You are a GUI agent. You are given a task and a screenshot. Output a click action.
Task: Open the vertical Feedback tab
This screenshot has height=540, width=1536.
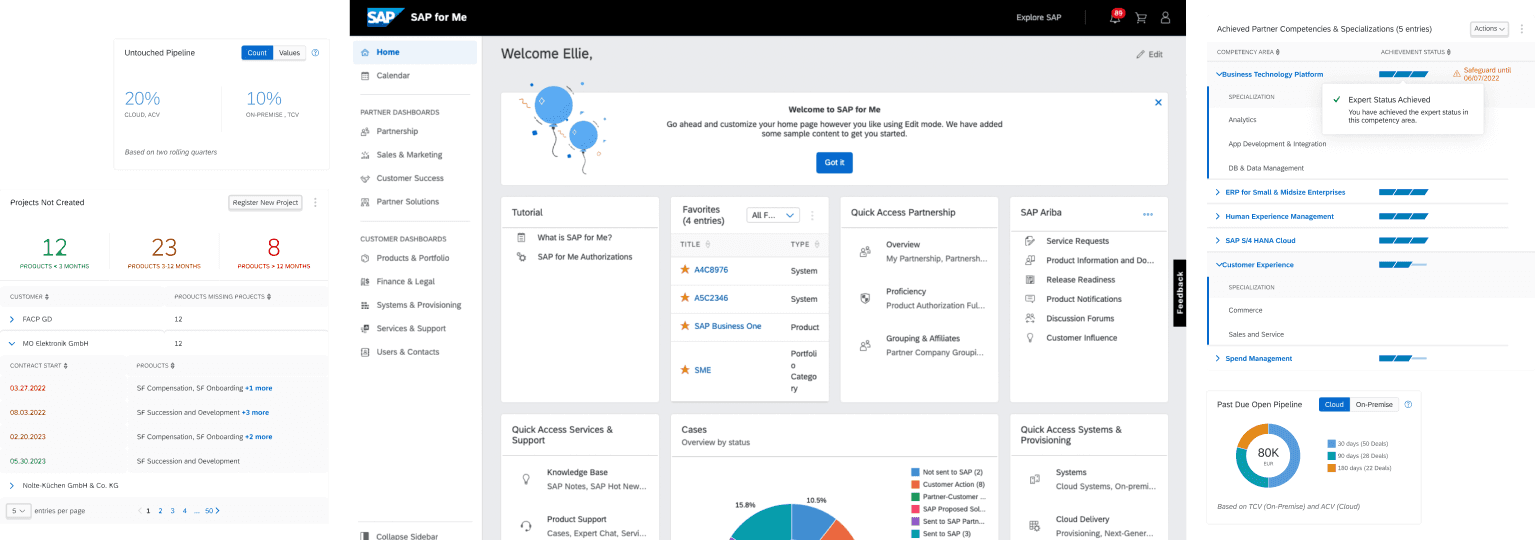1180,293
